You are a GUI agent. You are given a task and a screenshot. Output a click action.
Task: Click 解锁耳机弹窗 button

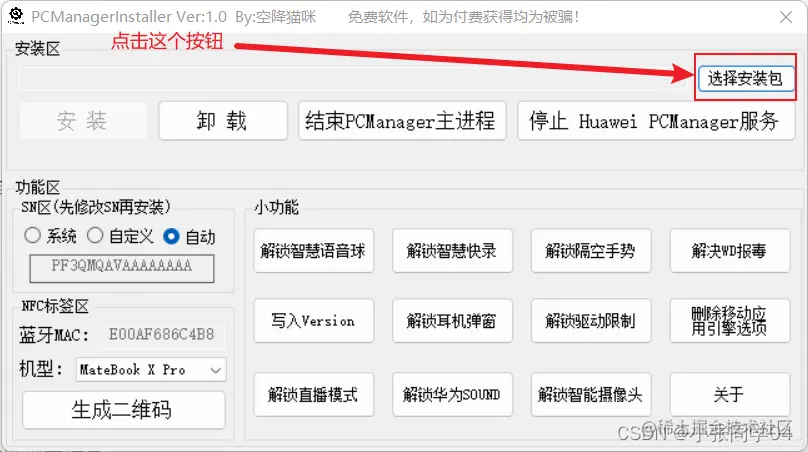click(x=452, y=321)
